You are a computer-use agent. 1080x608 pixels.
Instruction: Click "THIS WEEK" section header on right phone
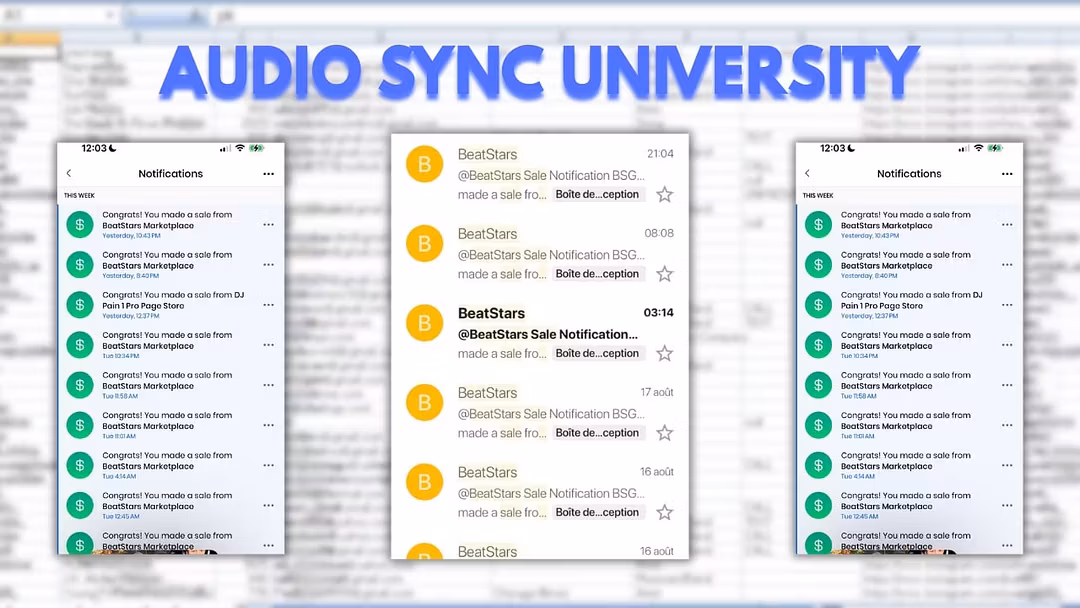(x=818, y=196)
